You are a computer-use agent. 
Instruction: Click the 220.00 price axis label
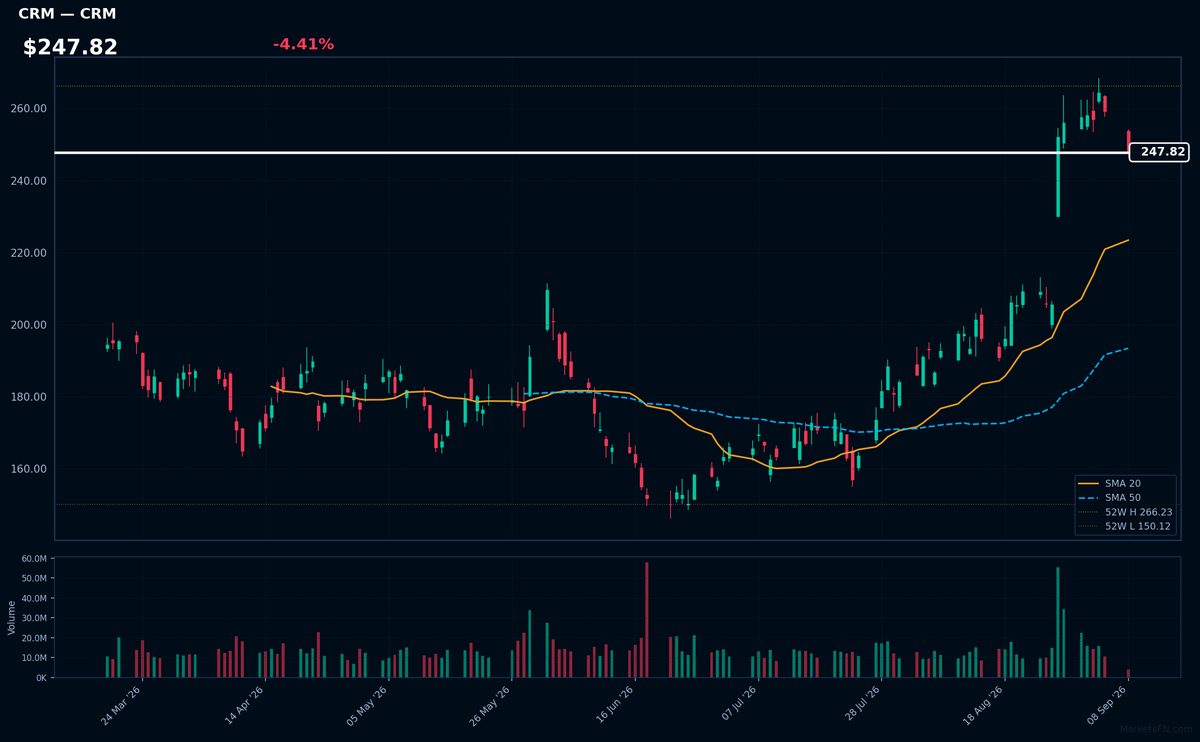tap(30, 253)
